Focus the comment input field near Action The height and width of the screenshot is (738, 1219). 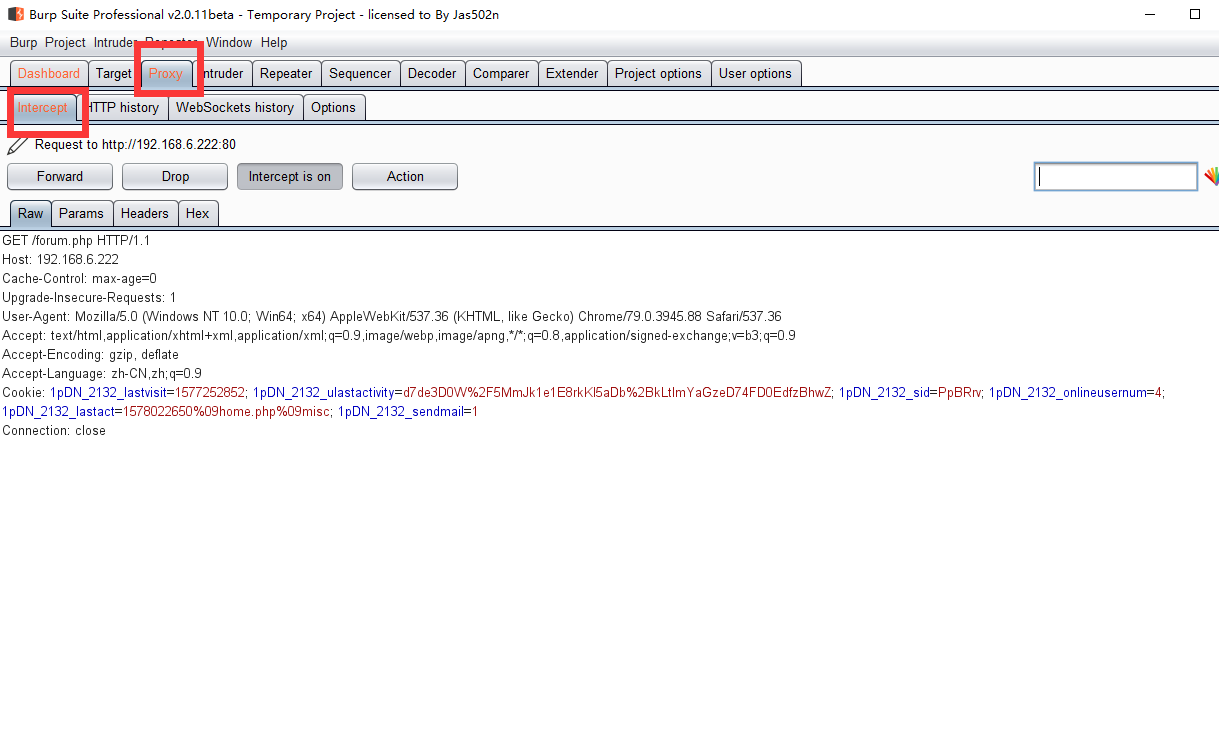coord(1116,177)
